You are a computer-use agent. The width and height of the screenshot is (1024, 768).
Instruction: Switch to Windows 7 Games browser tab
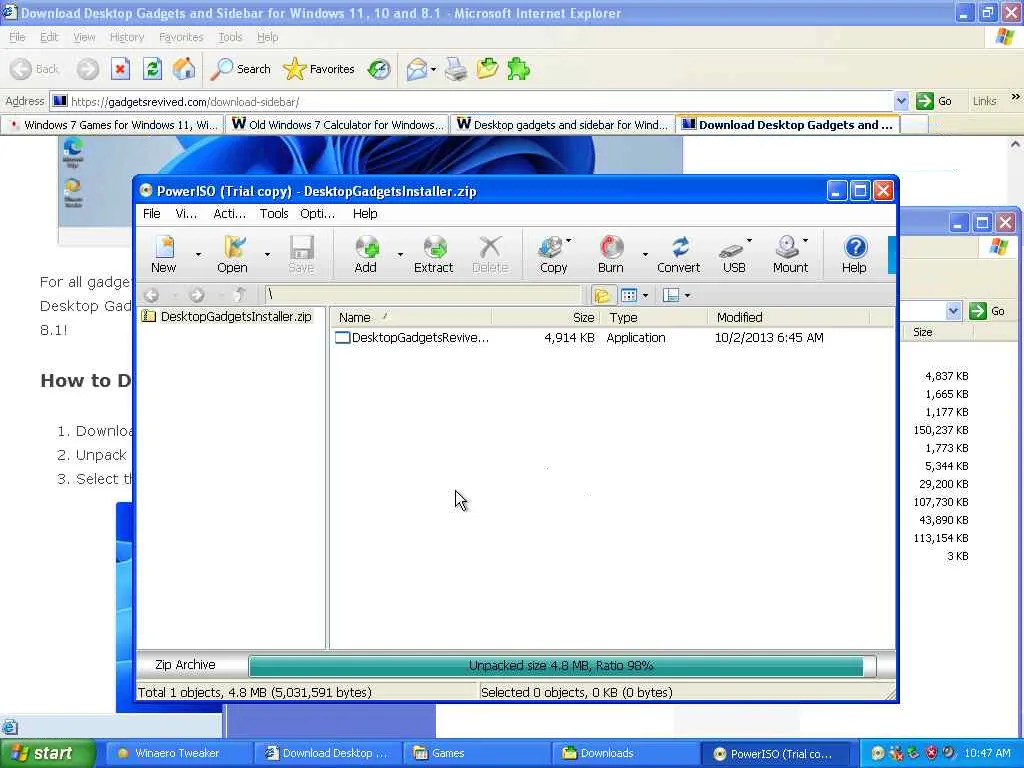pos(112,125)
